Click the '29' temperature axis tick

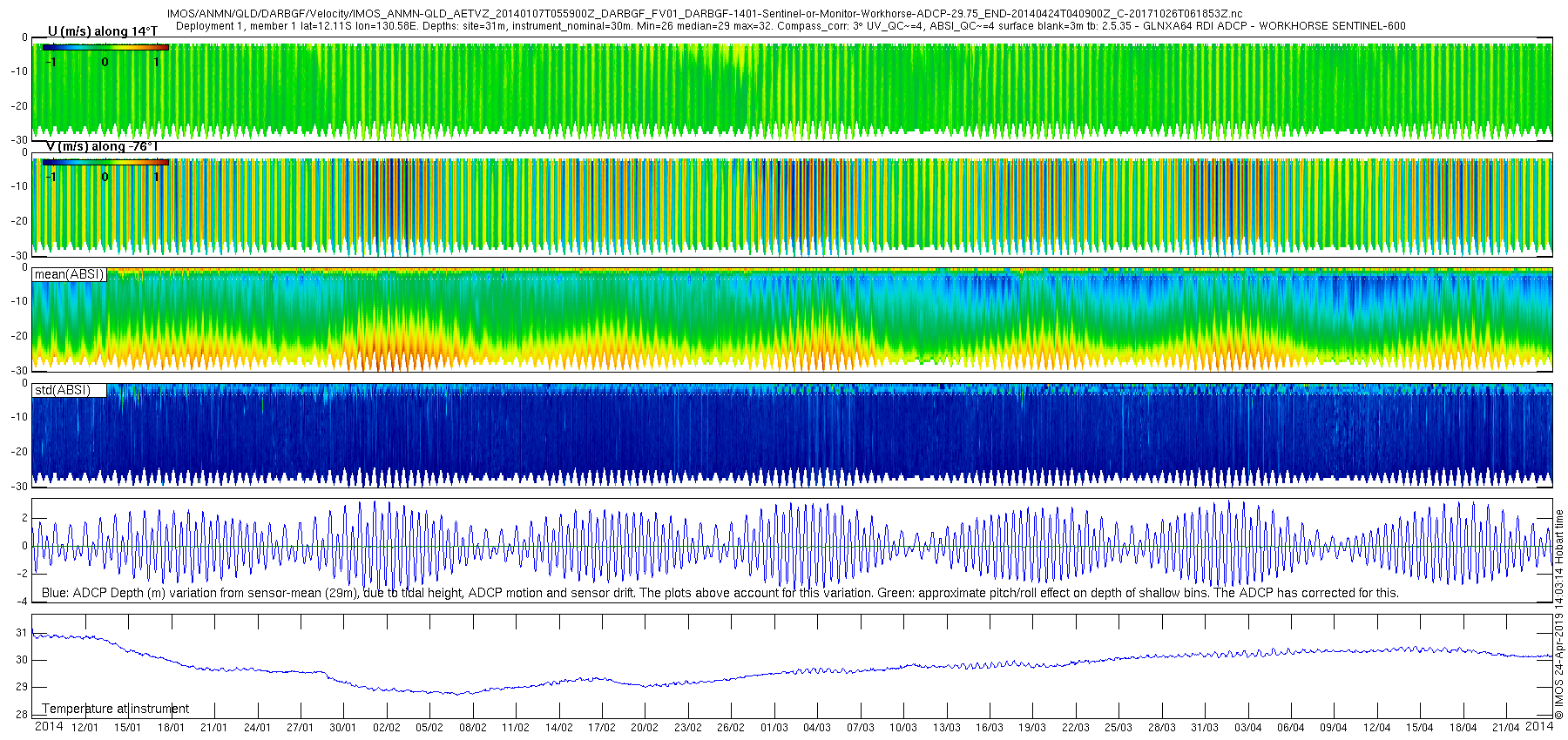coord(22,687)
